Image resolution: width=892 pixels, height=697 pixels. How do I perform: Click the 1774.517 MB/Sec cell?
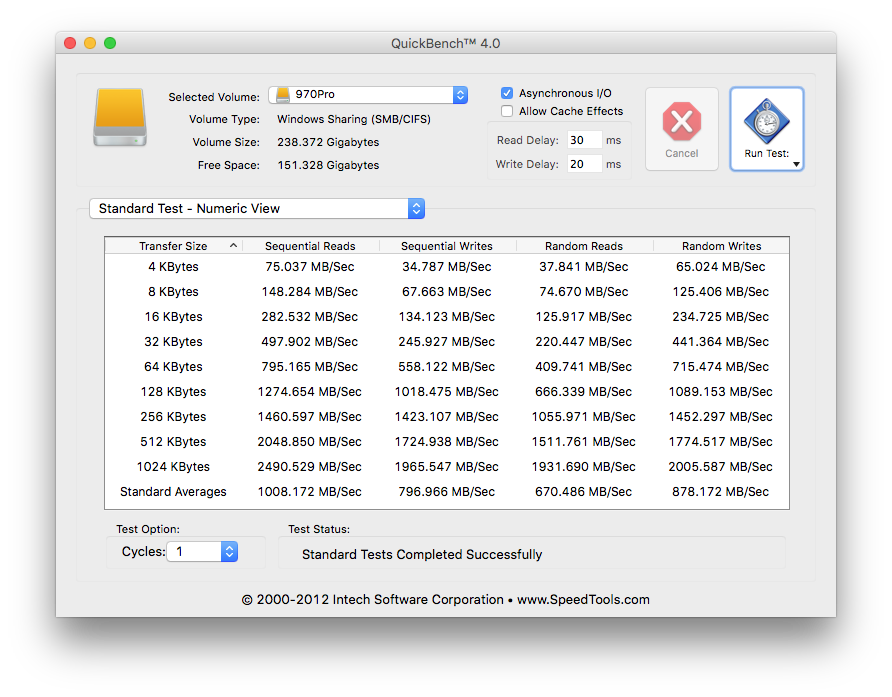(x=721, y=442)
